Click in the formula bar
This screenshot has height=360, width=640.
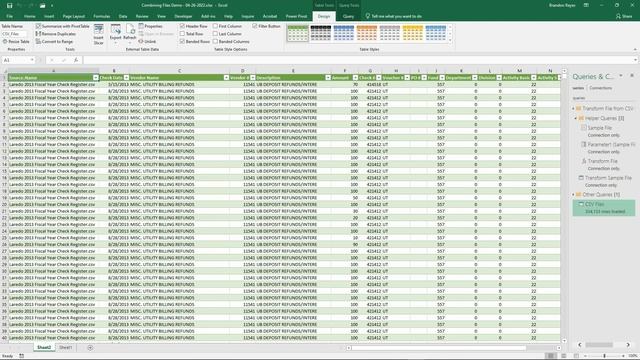click(359, 60)
